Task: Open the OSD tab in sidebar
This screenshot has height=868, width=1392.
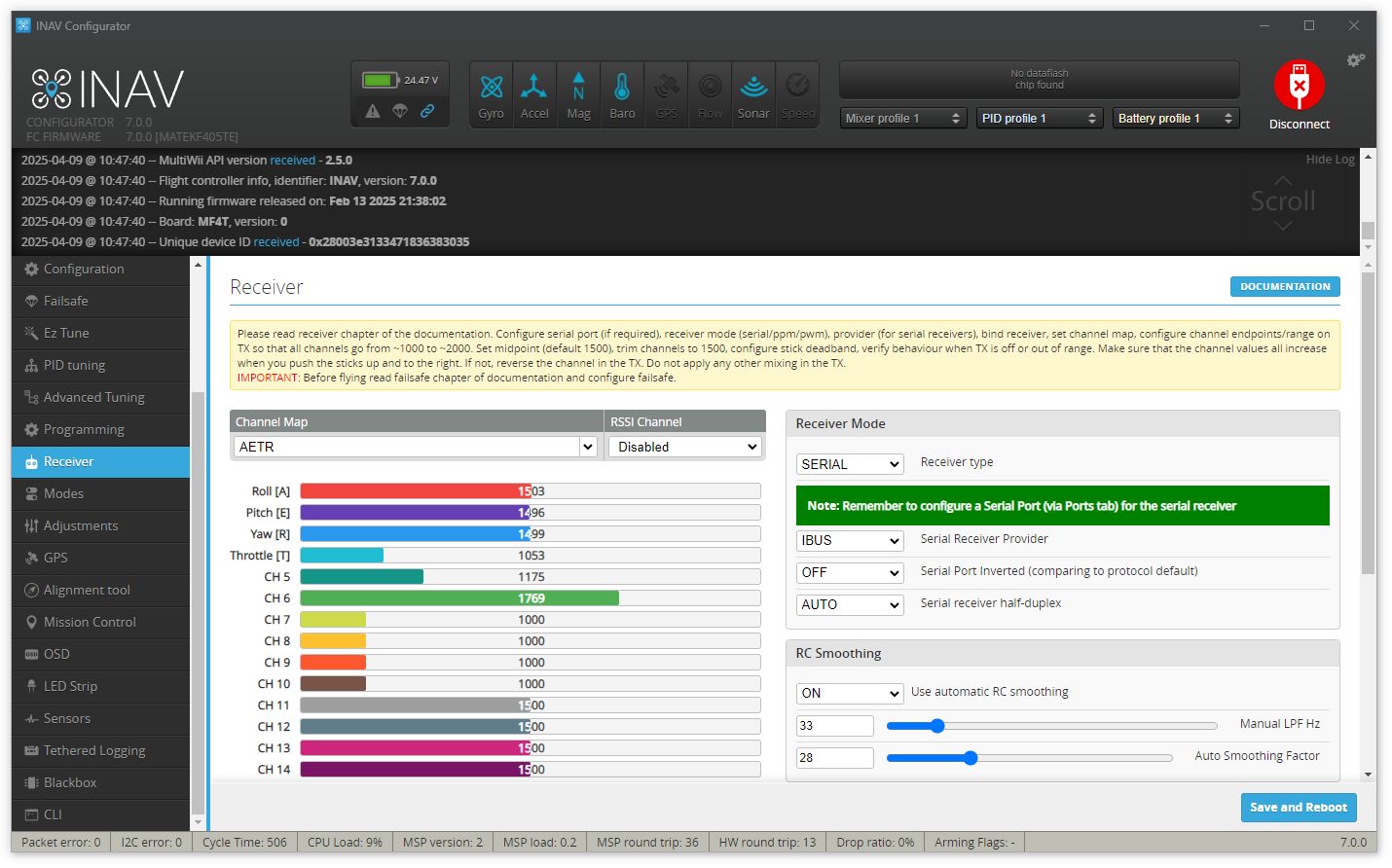Action: point(101,654)
